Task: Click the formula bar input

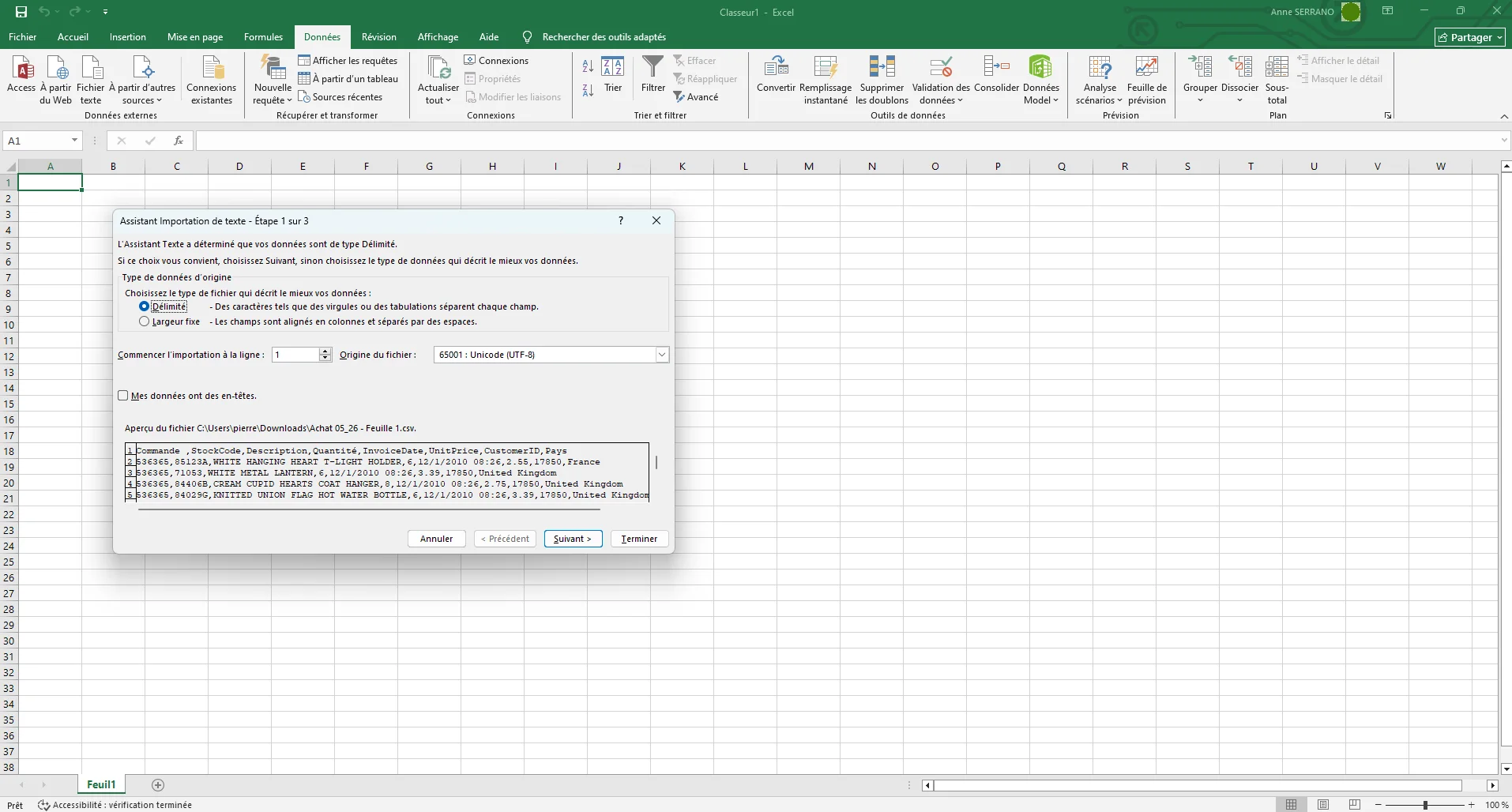Action: pyautogui.click(x=847, y=141)
